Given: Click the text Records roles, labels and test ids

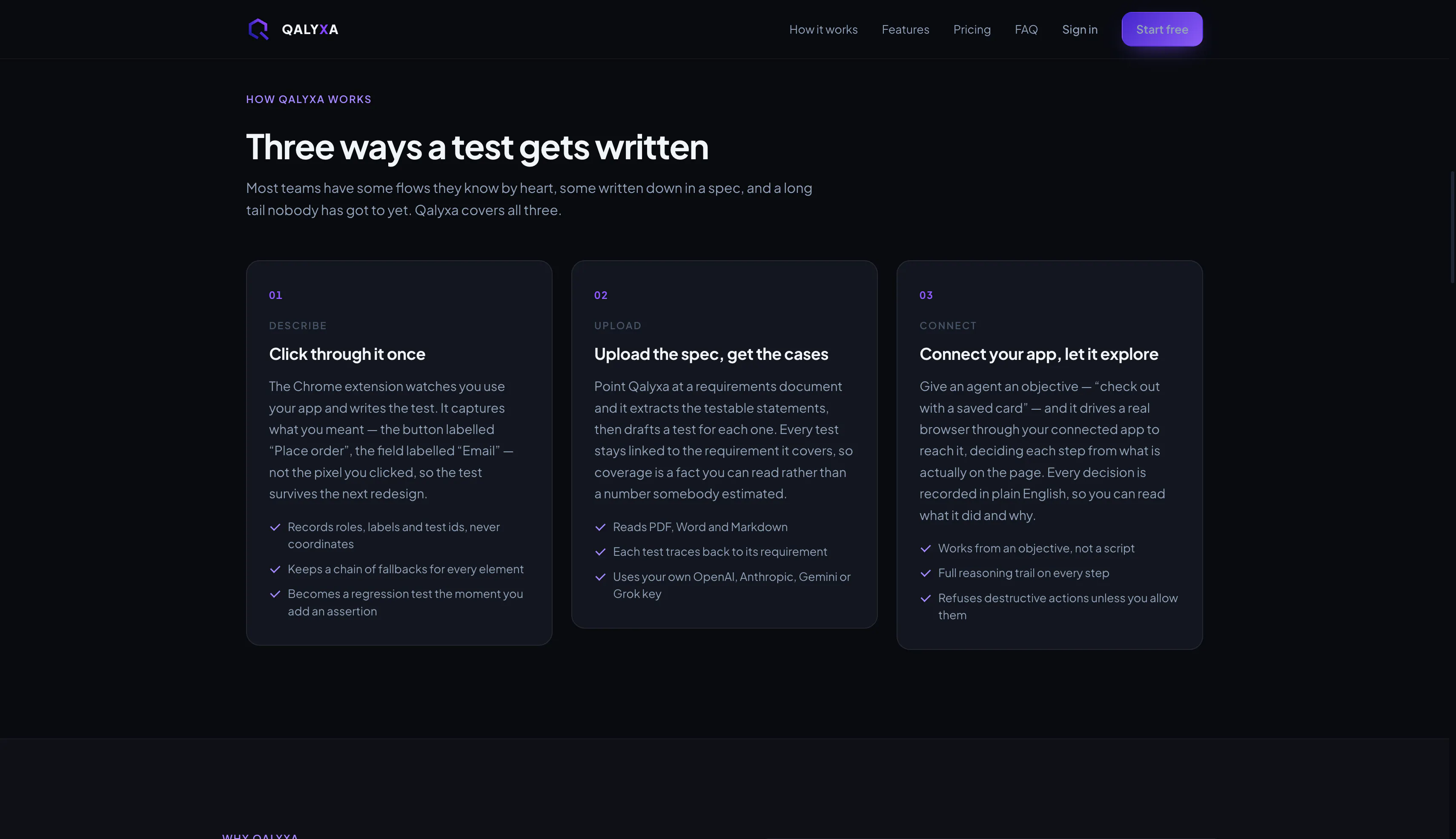Looking at the screenshot, I should click(377, 527).
